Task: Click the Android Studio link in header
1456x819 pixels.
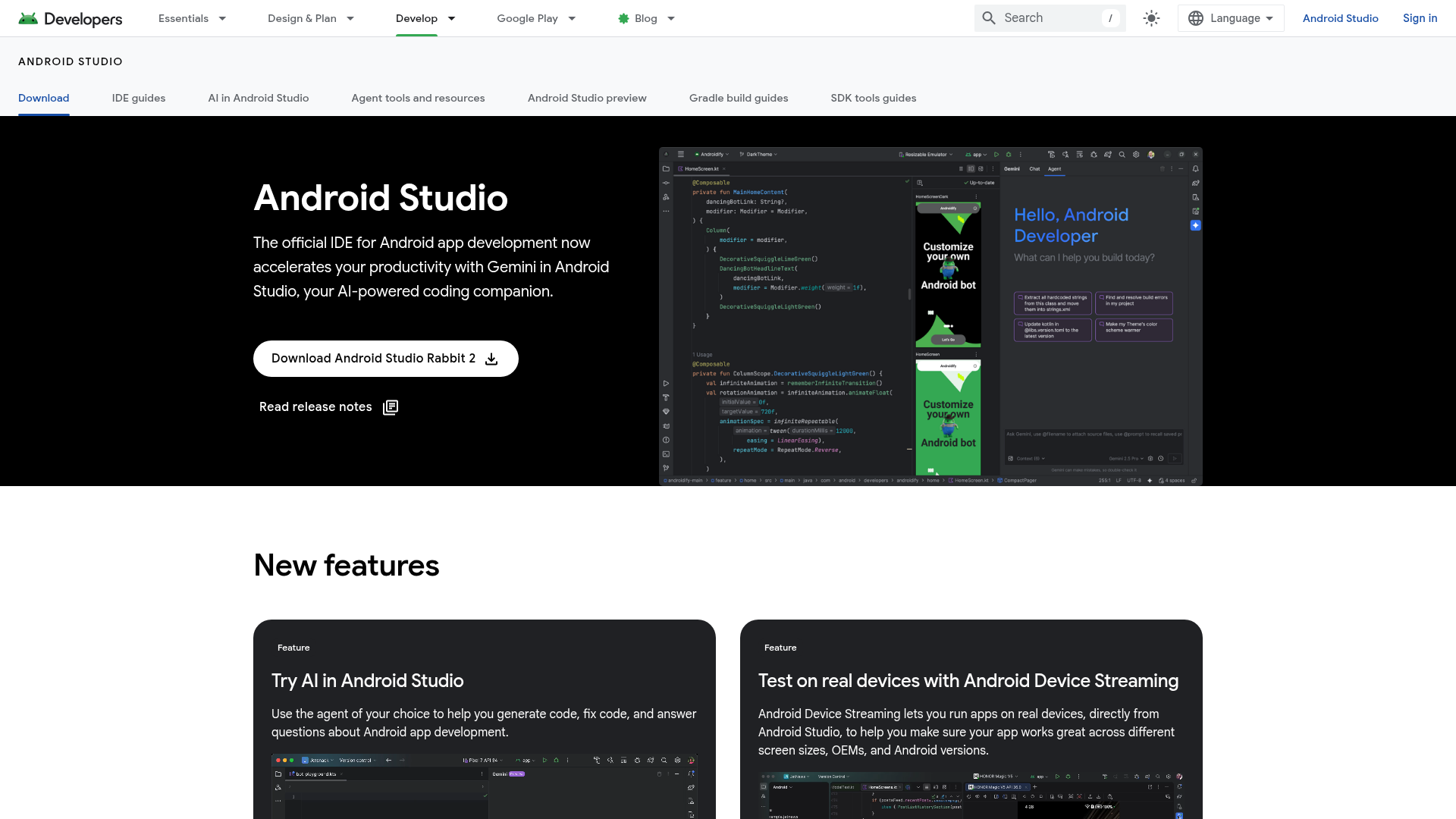Action: 1341,18
